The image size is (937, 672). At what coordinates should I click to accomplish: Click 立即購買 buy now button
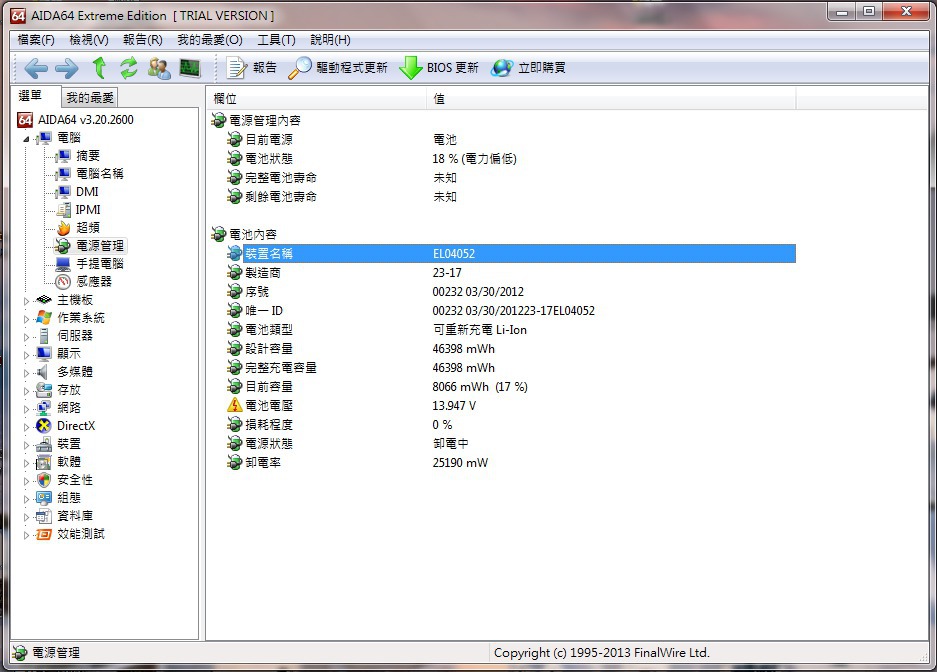pyautogui.click(x=528, y=68)
